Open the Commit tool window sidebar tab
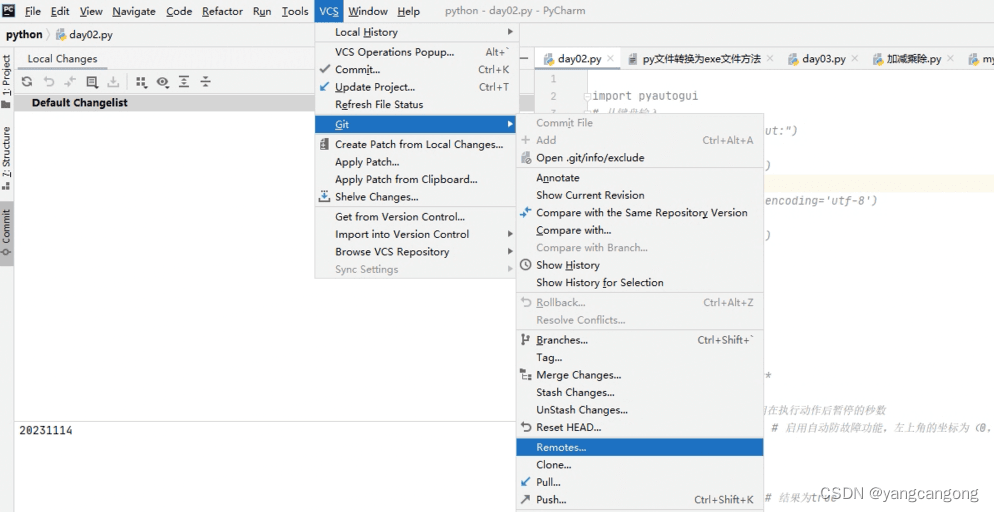This screenshot has height=512, width=994. pos(6,233)
